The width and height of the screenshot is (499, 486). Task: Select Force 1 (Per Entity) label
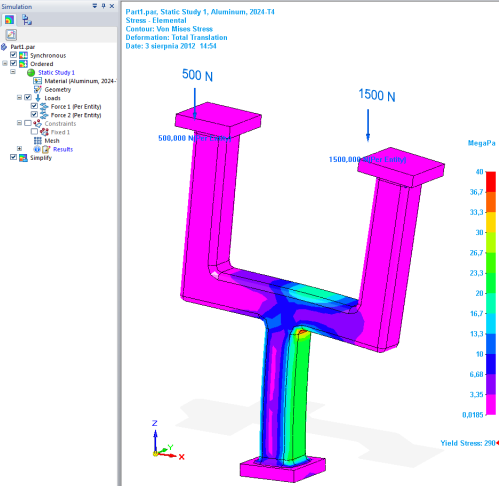point(76,107)
